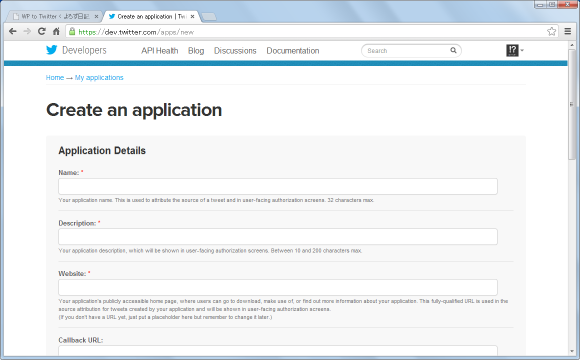Click the Name field label
The width and height of the screenshot is (580, 360).
[x=69, y=173]
